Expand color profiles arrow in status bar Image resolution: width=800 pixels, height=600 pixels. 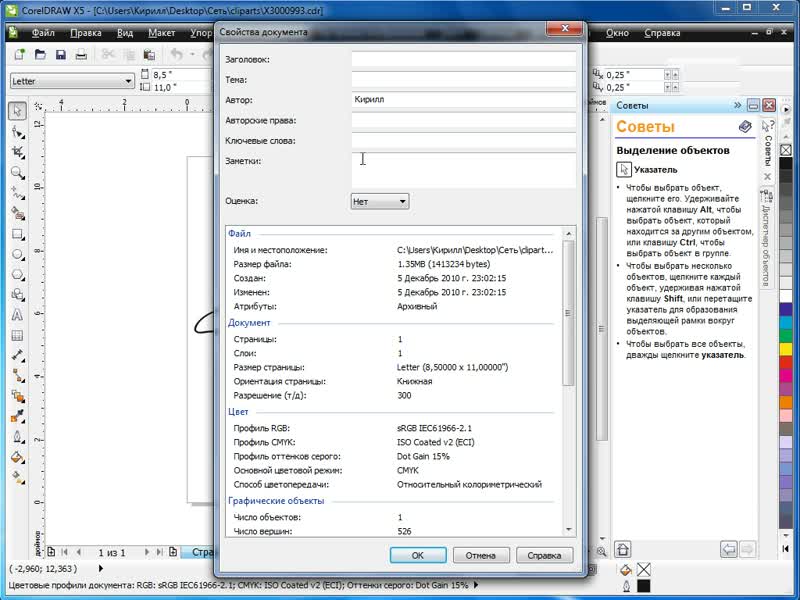click(x=476, y=585)
